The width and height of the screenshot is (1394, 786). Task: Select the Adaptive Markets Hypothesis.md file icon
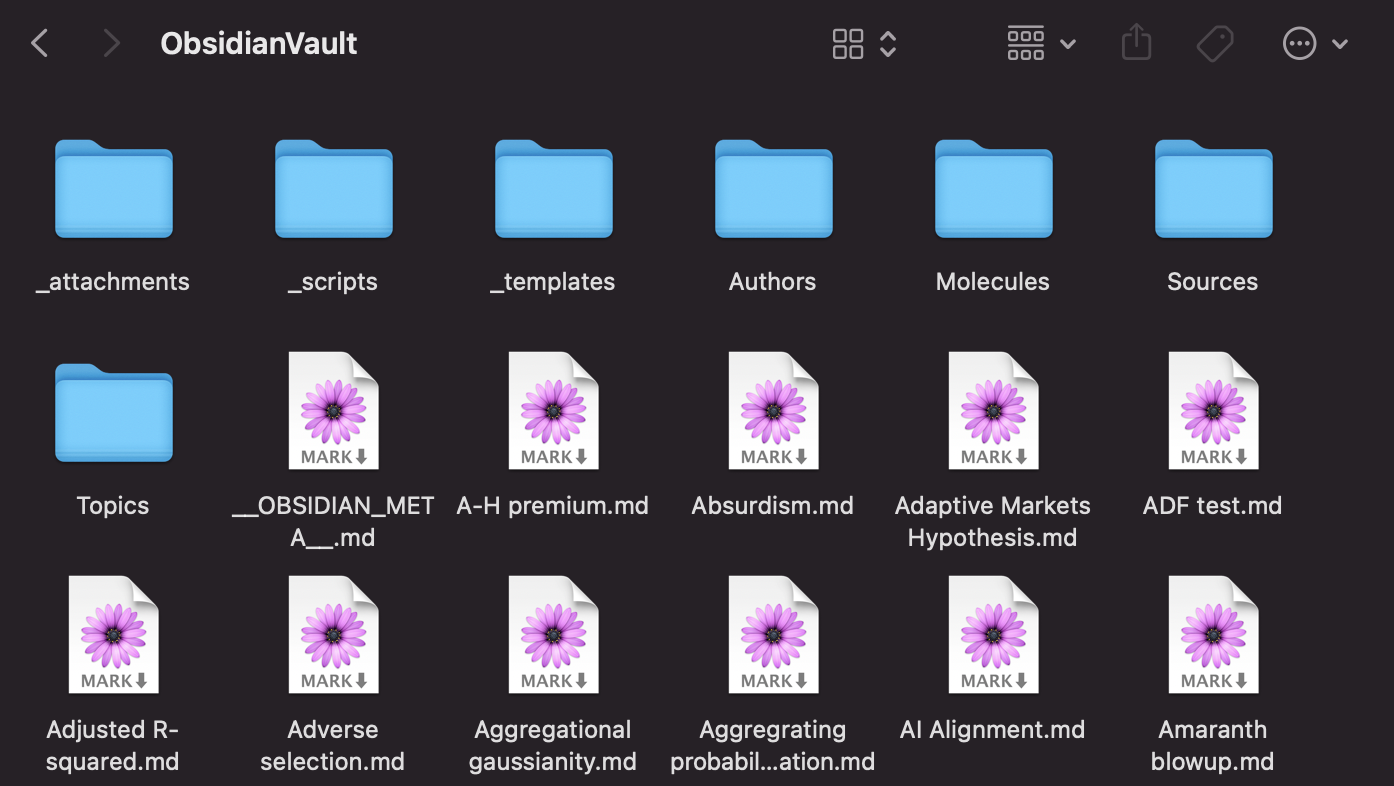(x=993, y=411)
